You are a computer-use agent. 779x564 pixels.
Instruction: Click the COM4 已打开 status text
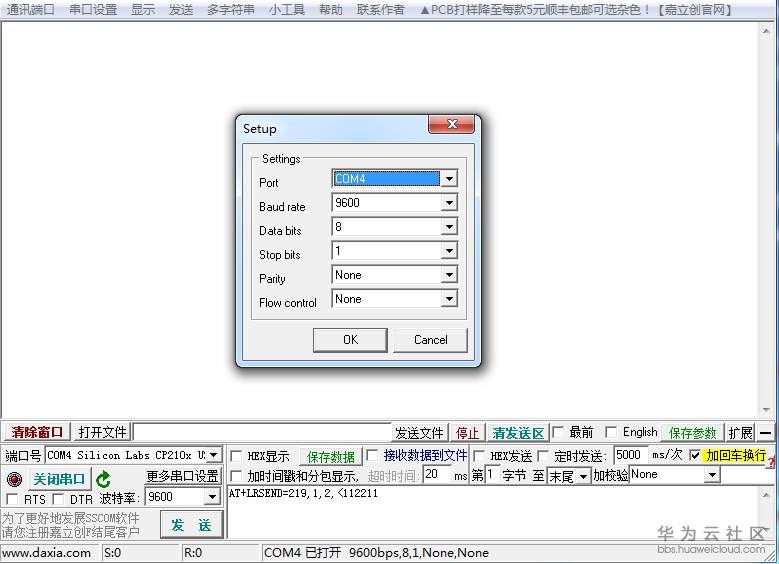click(x=376, y=553)
